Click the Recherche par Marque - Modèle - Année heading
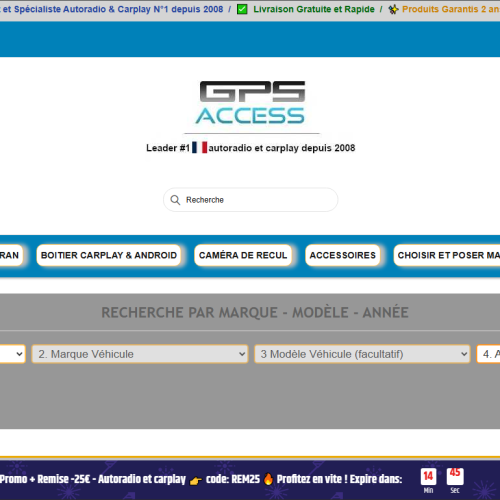Image resolution: width=500 pixels, height=500 pixels. [255, 312]
